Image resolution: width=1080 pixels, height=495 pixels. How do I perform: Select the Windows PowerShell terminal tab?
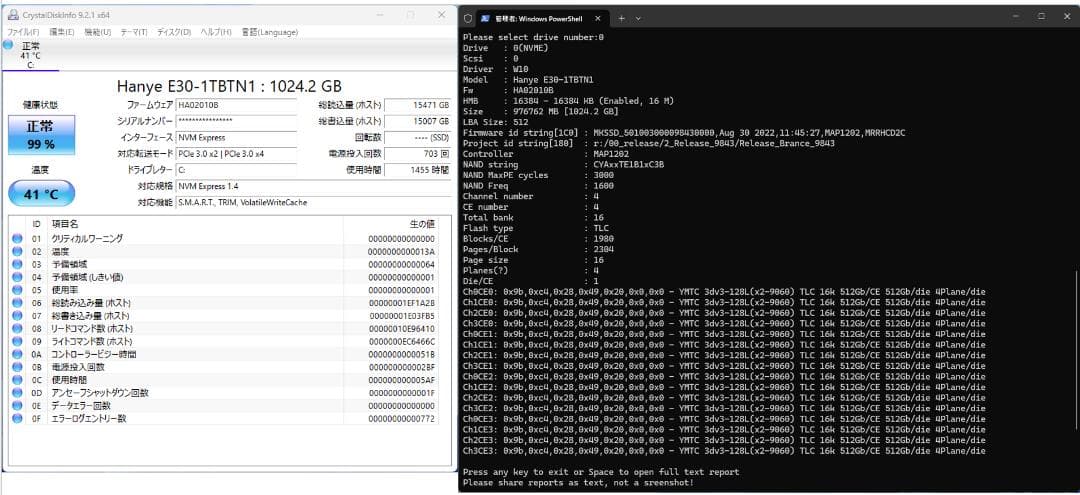540,18
